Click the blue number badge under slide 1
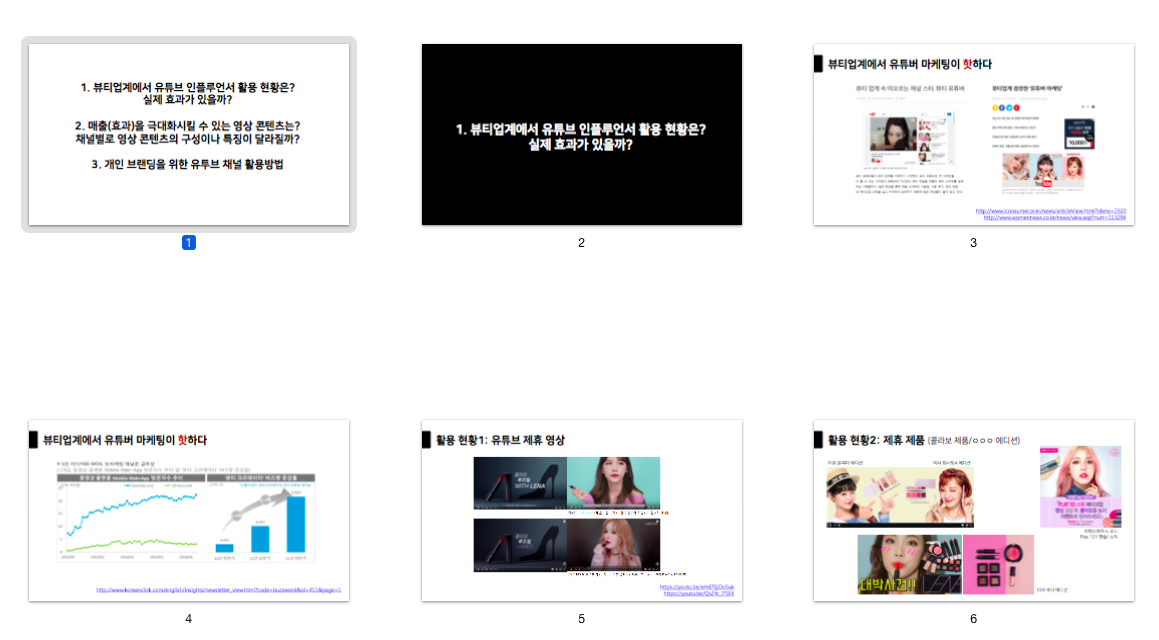The width and height of the screenshot is (1159, 640). point(189,242)
